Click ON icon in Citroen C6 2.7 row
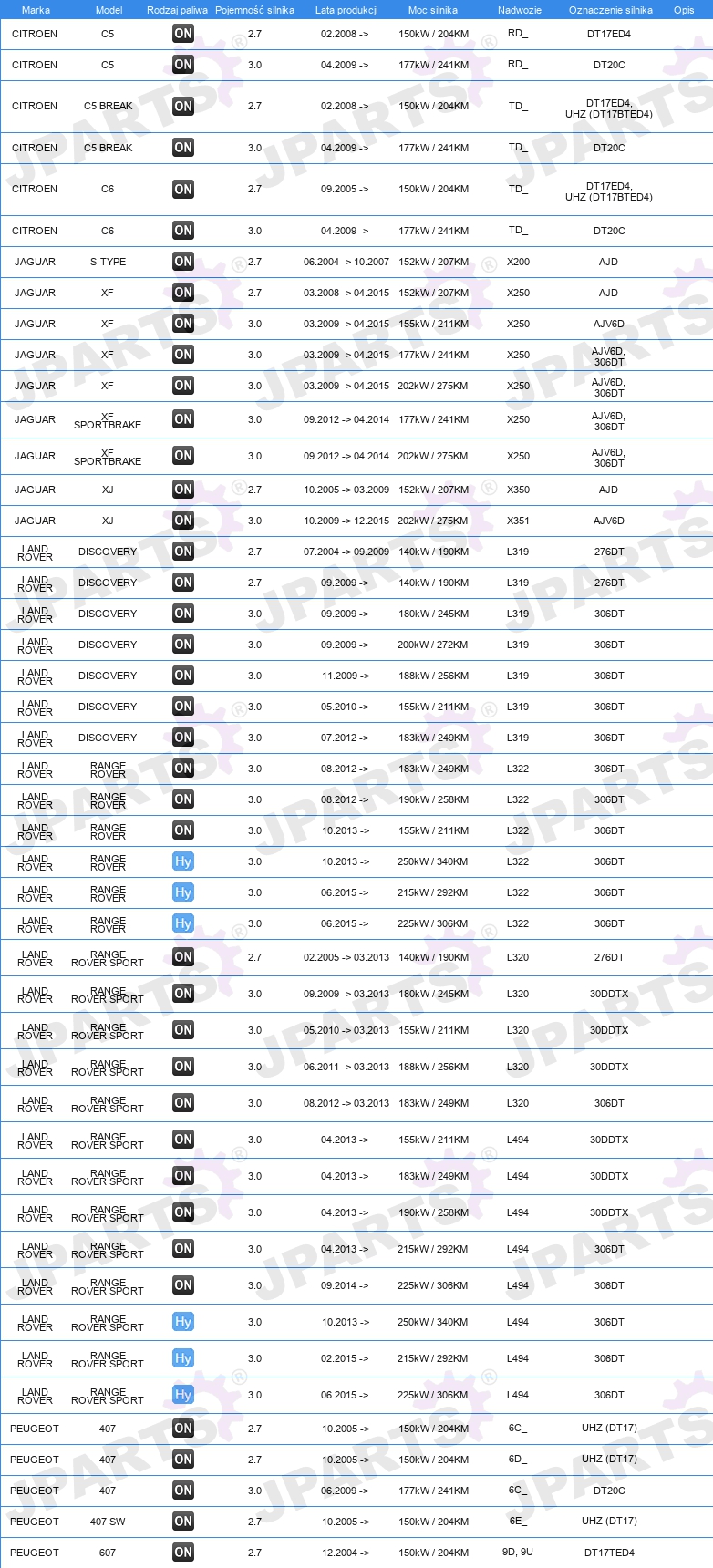The width and height of the screenshot is (713, 1568). tap(183, 189)
